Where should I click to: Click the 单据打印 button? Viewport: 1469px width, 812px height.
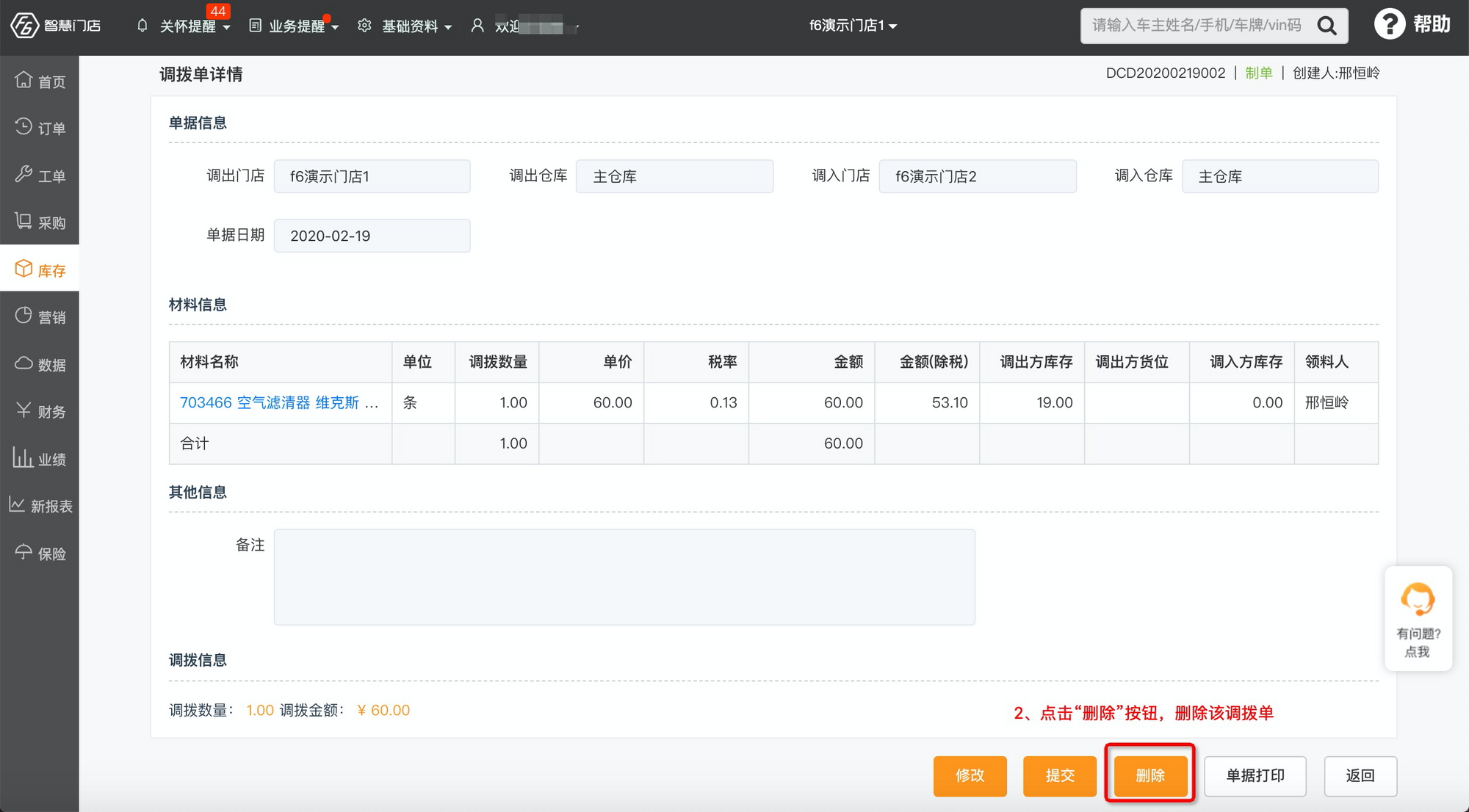coord(1255,775)
